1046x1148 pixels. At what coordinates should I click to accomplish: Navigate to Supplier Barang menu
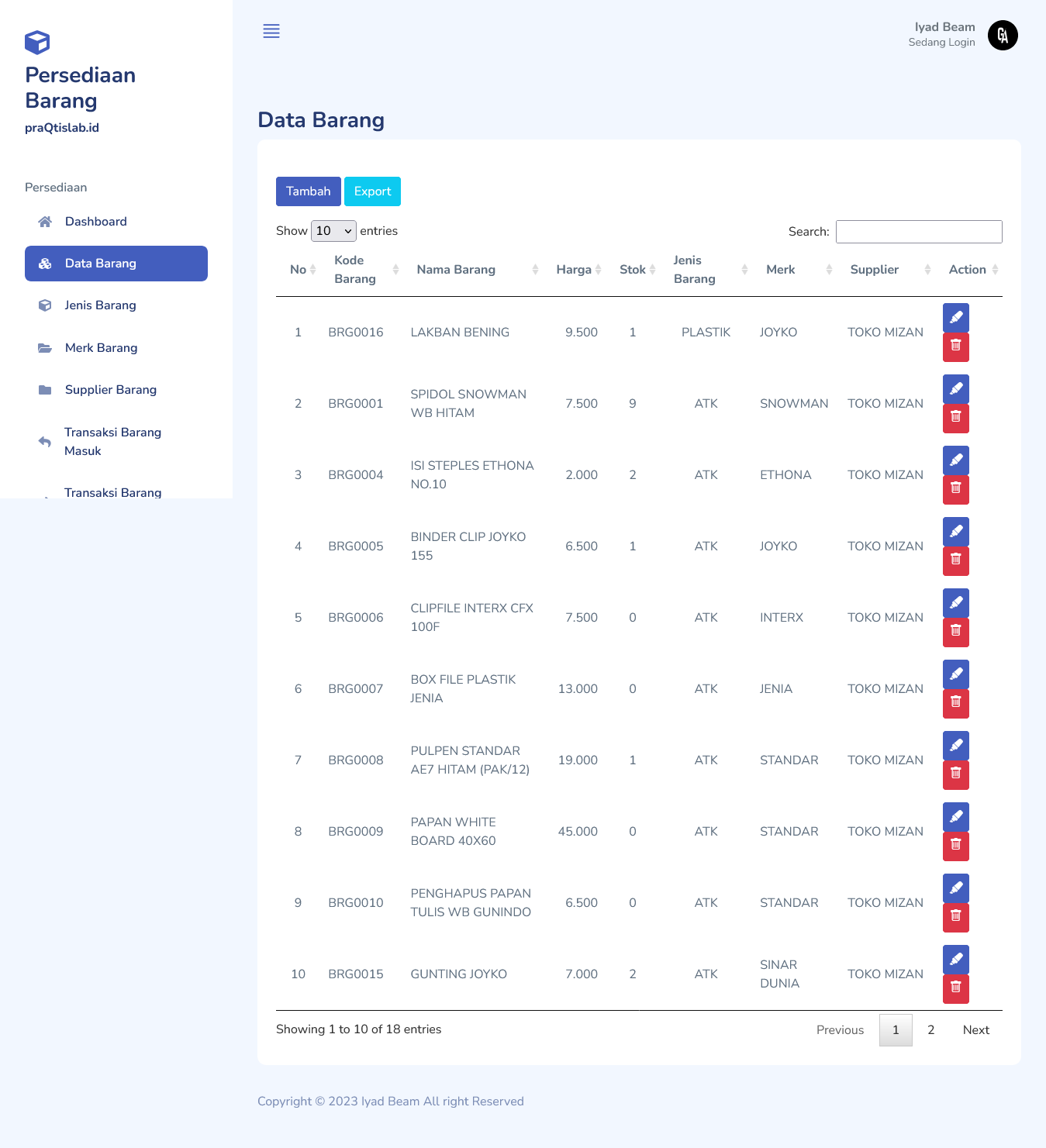tap(110, 390)
